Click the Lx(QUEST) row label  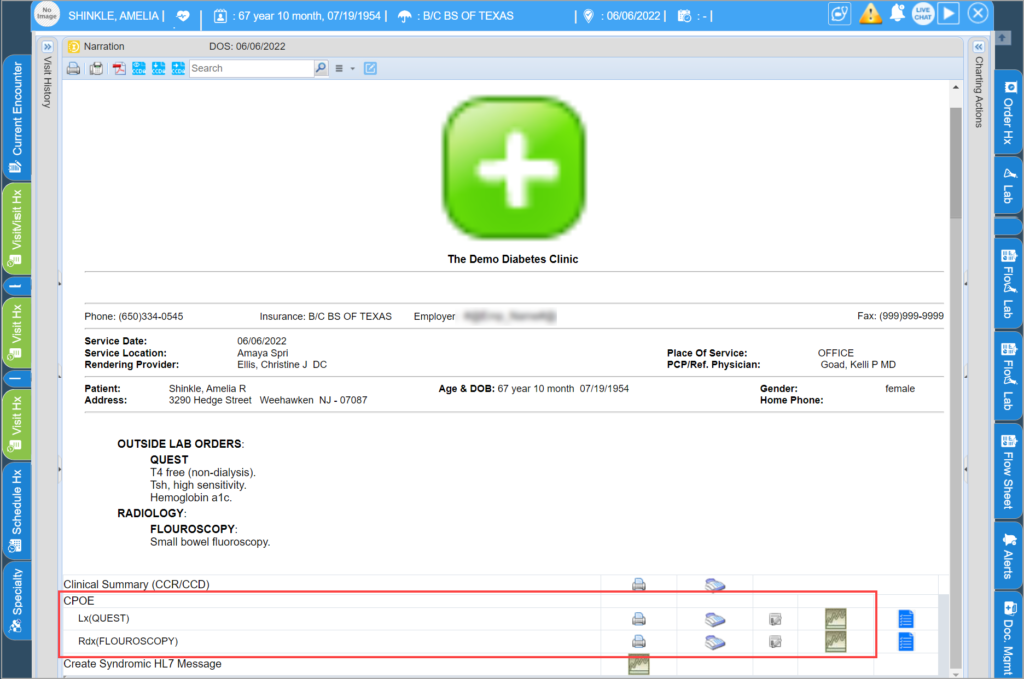click(104, 618)
